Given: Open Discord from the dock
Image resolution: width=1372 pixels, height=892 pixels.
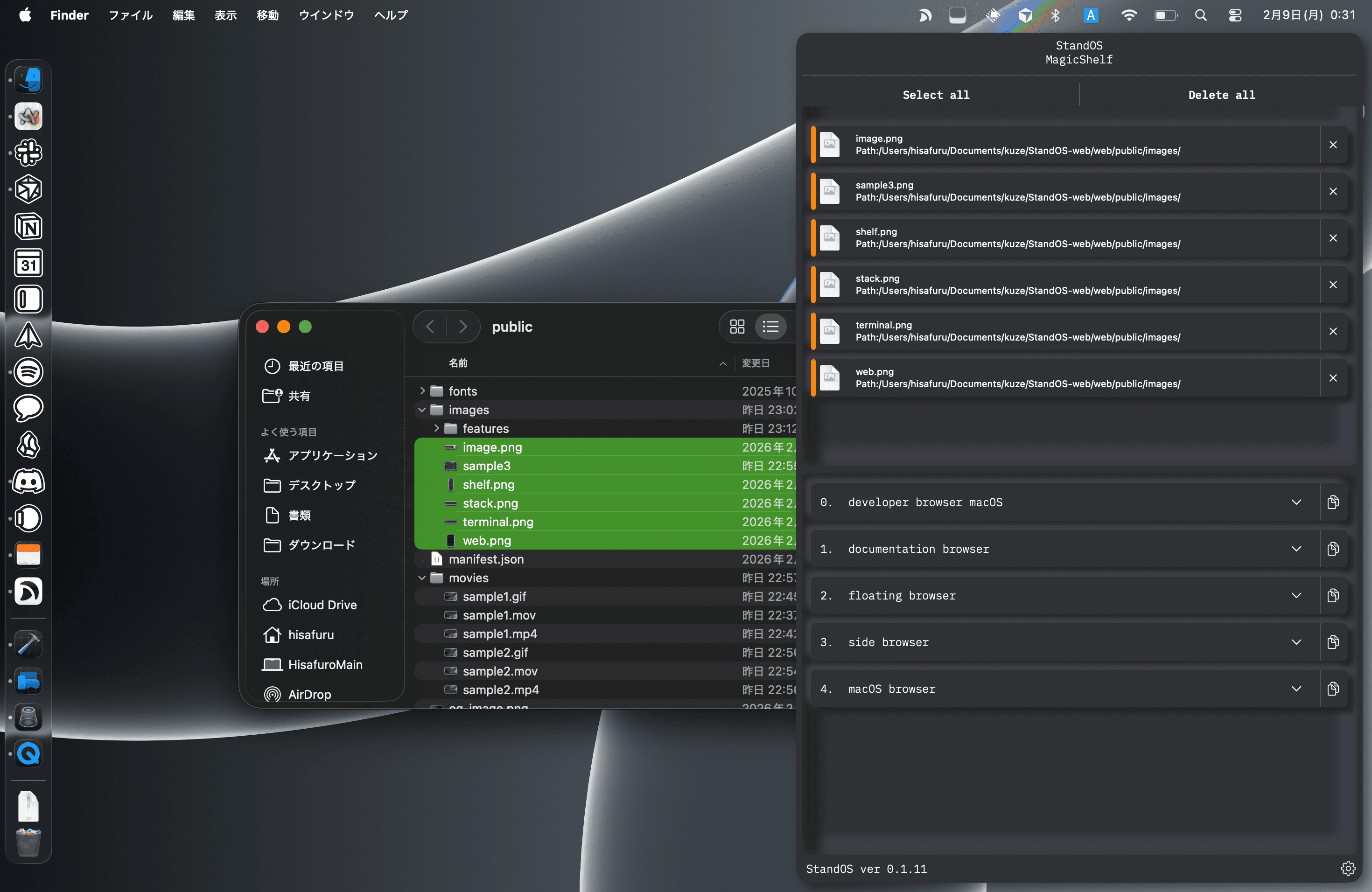Looking at the screenshot, I should click(x=28, y=481).
